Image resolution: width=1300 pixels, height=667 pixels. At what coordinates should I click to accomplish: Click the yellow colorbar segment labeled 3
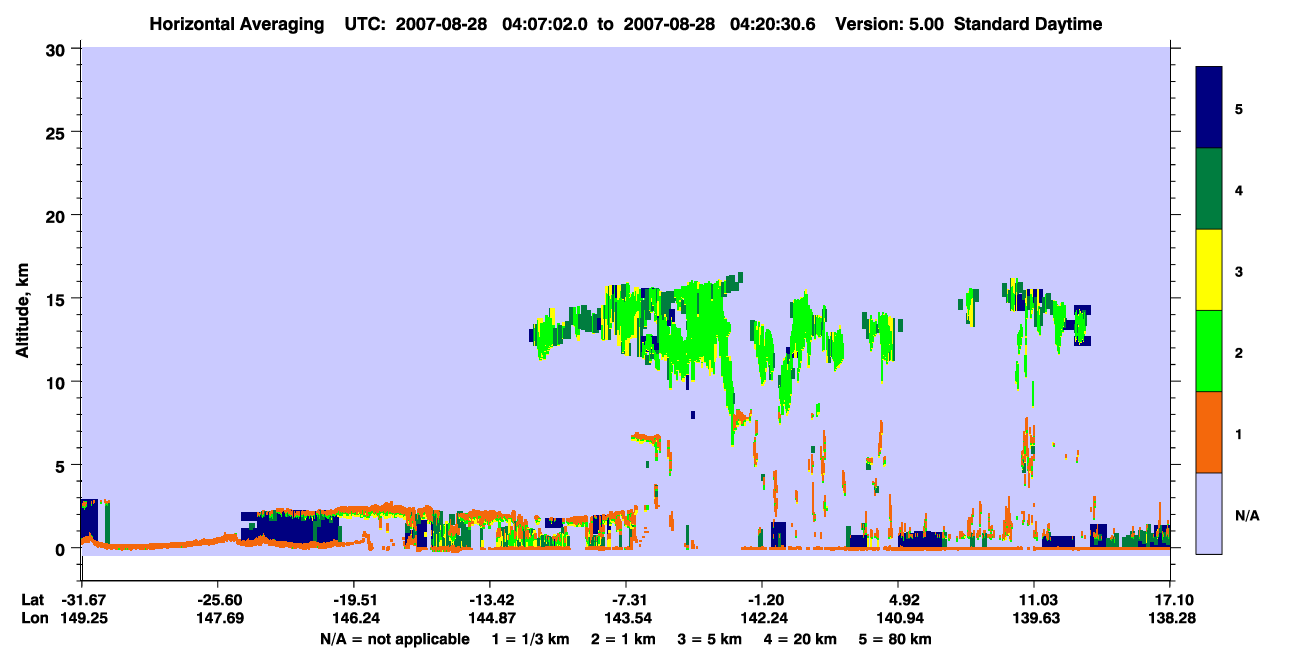pos(1209,270)
